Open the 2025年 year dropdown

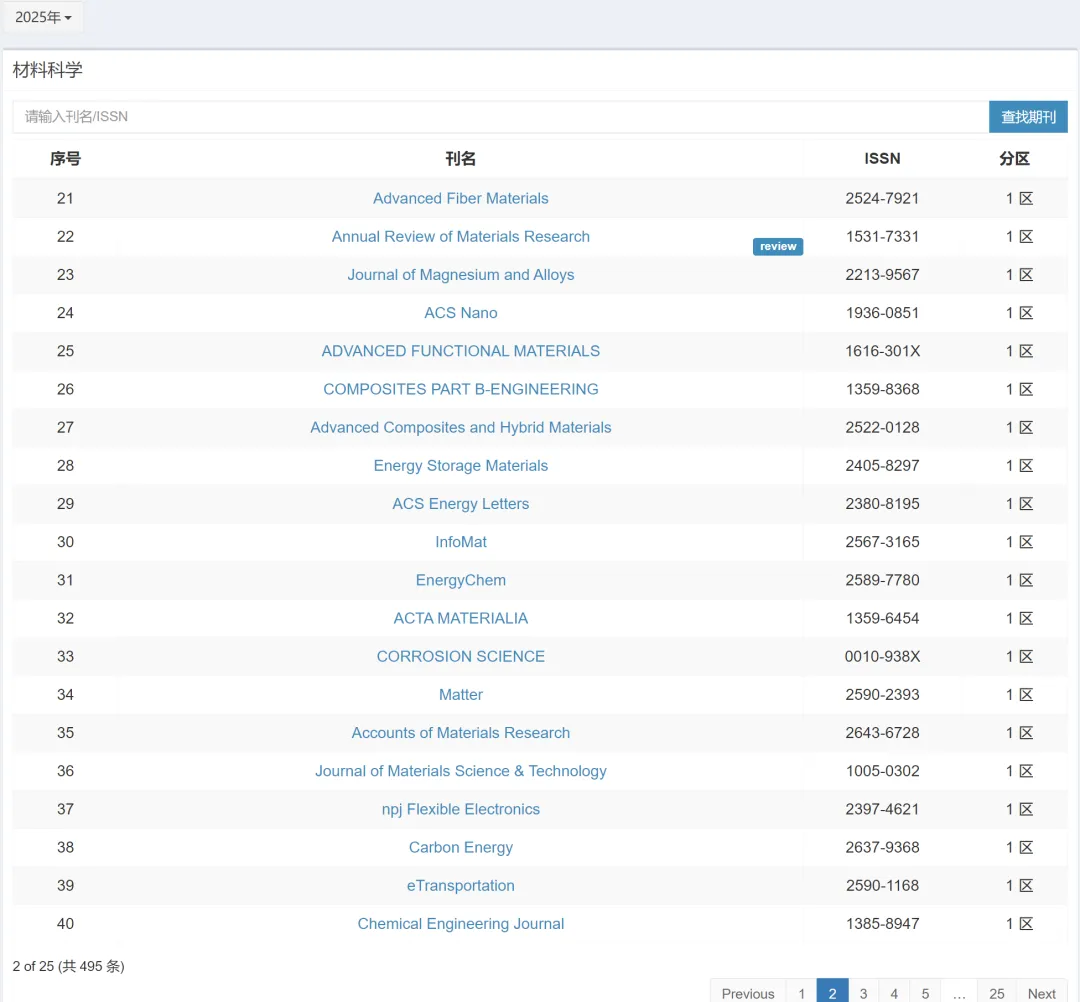click(x=43, y=17)
